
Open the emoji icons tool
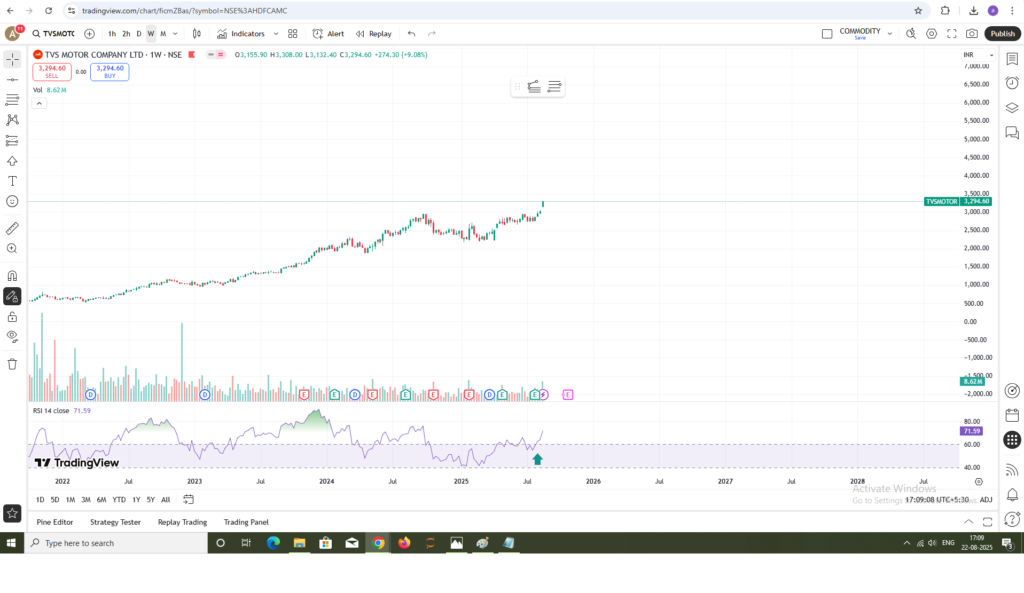click(12, 201)
